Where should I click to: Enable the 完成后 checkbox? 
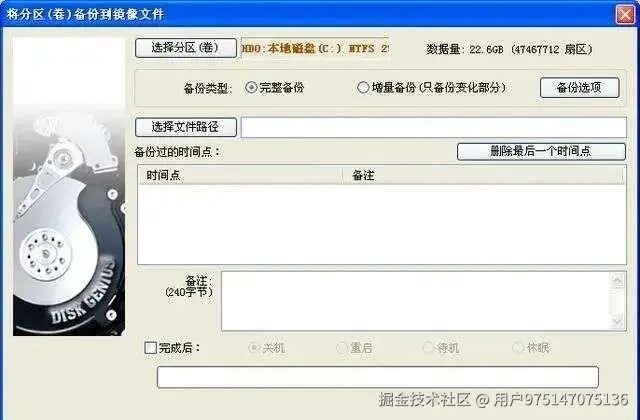pyautogui.click(x=151, y=348)
